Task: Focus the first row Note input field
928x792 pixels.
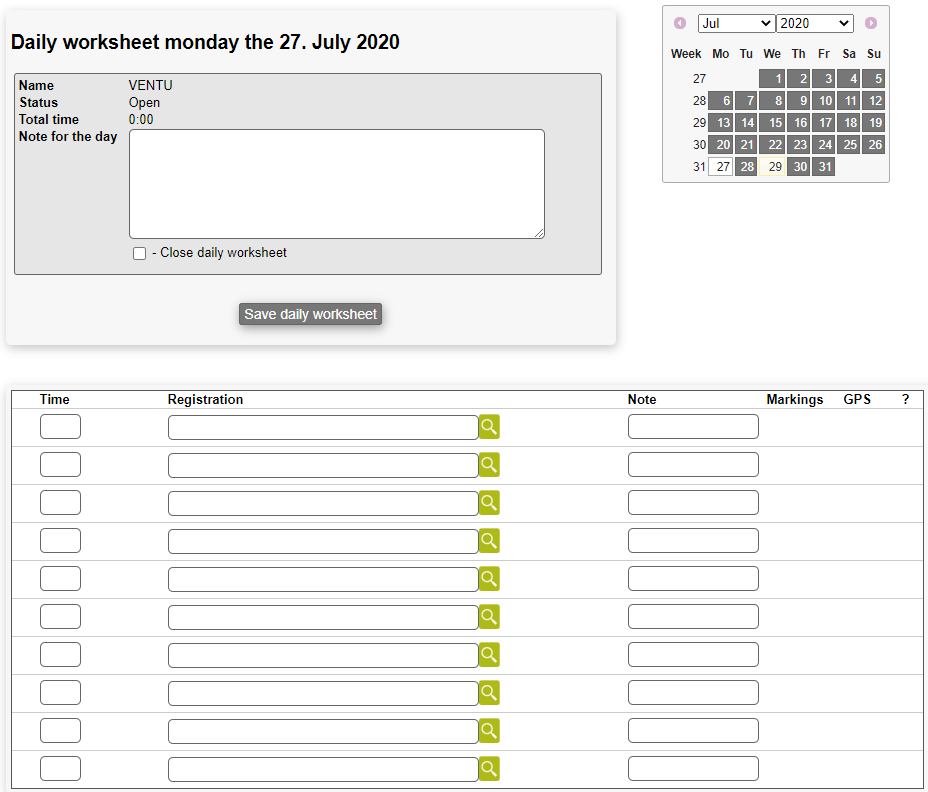Action: [x=693, y=427]
